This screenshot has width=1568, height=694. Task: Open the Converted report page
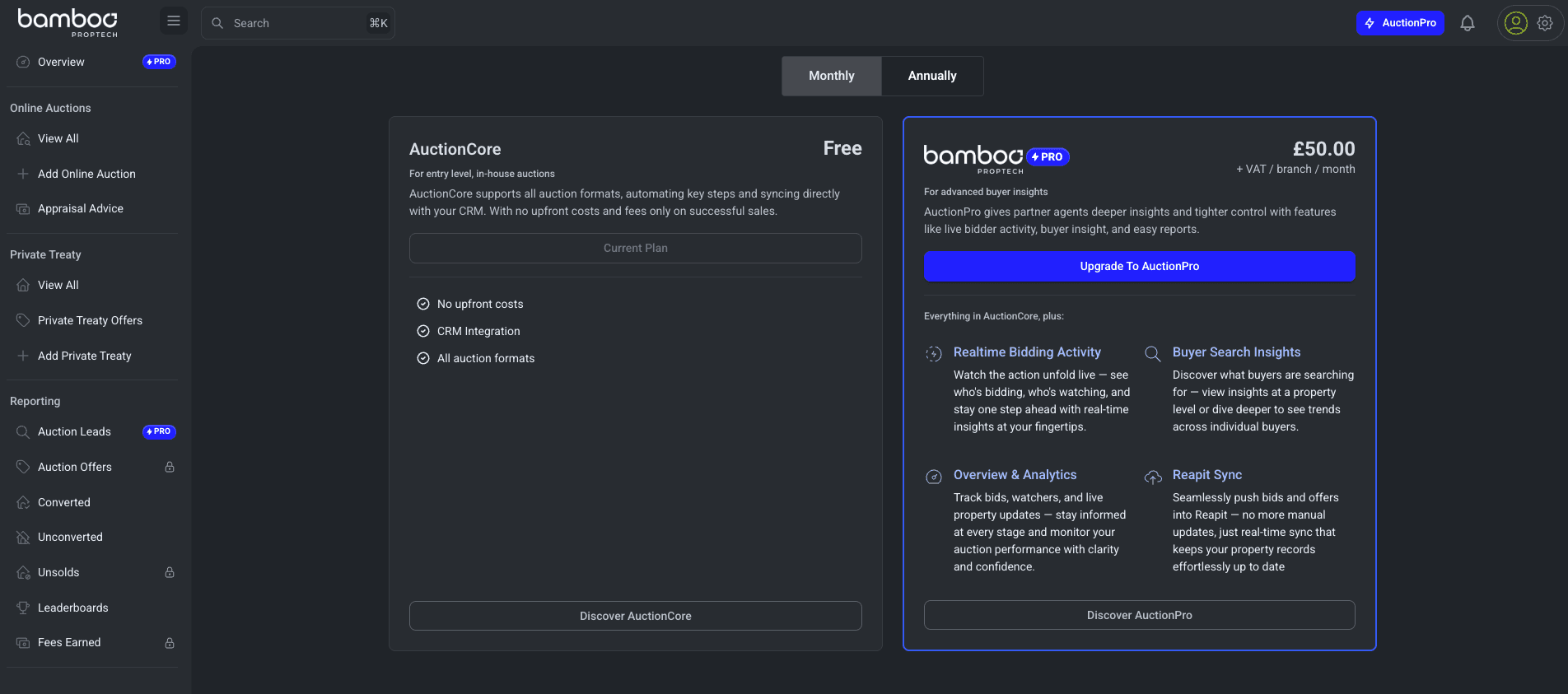coord(64,502)
